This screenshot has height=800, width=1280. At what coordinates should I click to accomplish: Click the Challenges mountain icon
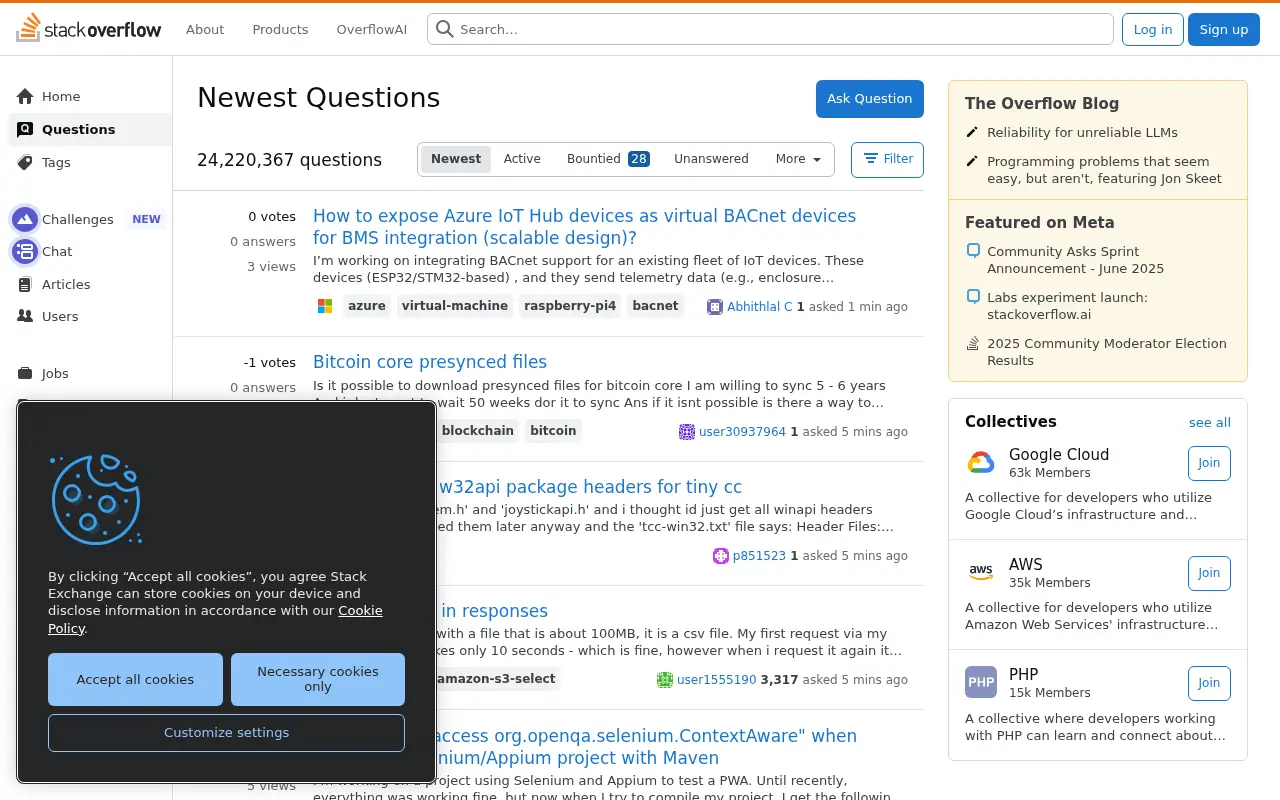[25, 219]
